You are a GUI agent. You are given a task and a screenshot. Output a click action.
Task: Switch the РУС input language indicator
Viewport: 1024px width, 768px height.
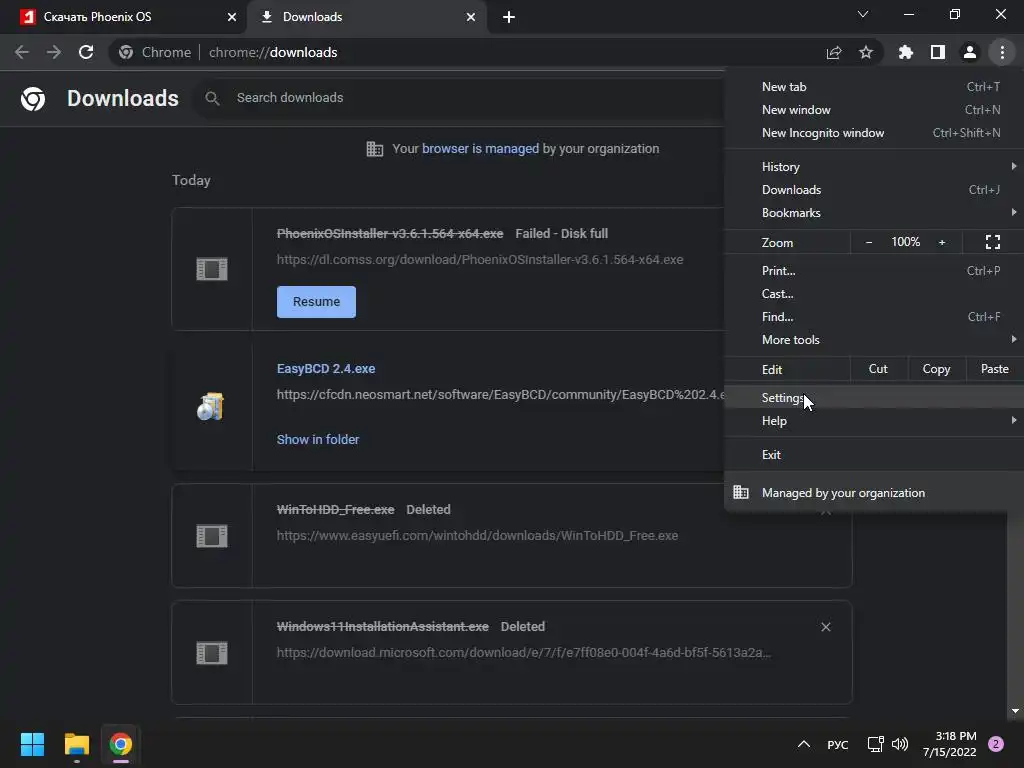(837, 744)
